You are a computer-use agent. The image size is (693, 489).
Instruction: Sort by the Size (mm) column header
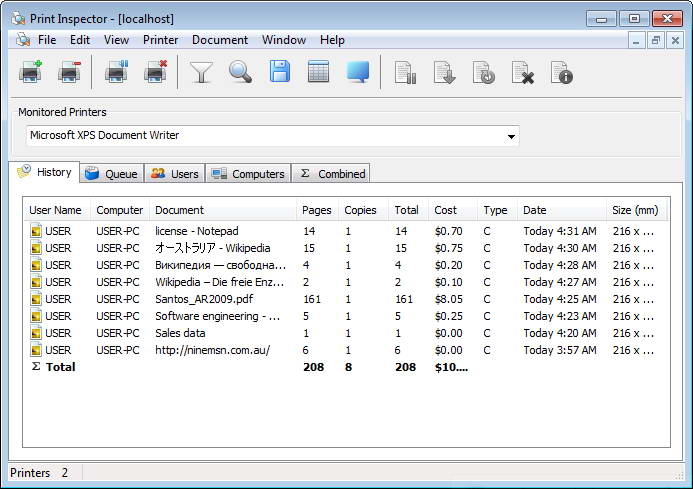[635, 210]
